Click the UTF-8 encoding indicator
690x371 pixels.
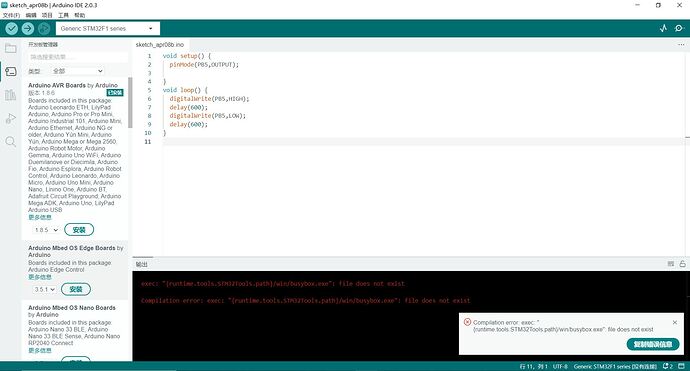click(x=560, y=366)
